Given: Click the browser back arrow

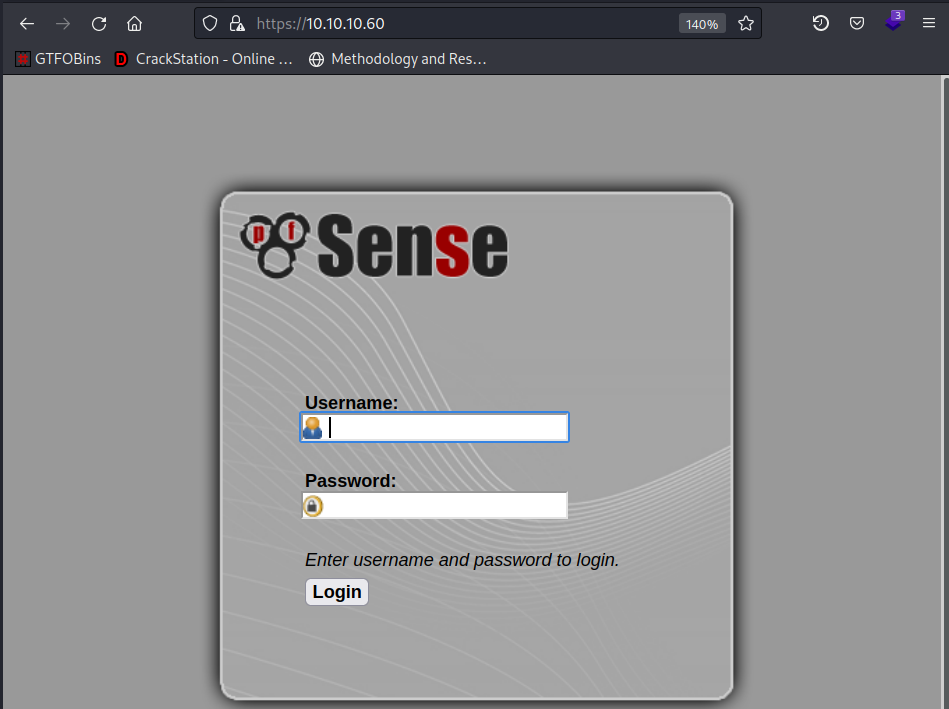Looking at the screenshot, I should 27,24.
